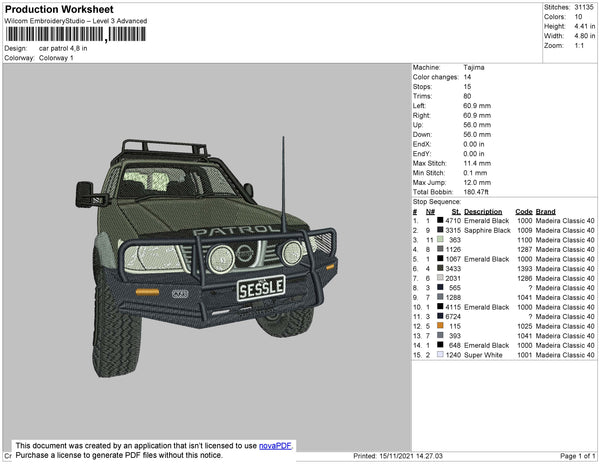Click the barcode under the worksheet title

pyautogui.click(x=75, y=34)
